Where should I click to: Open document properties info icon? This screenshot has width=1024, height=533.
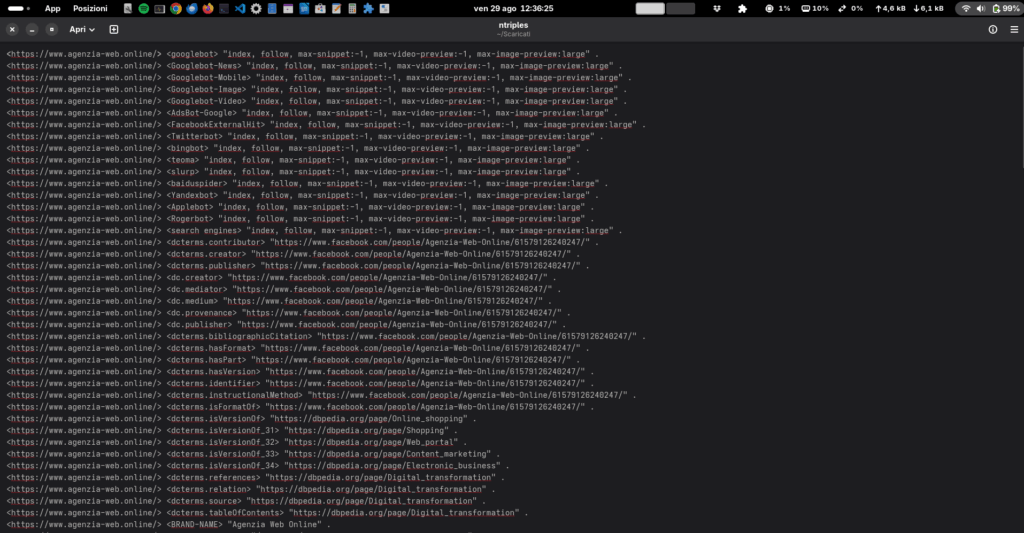993,29
